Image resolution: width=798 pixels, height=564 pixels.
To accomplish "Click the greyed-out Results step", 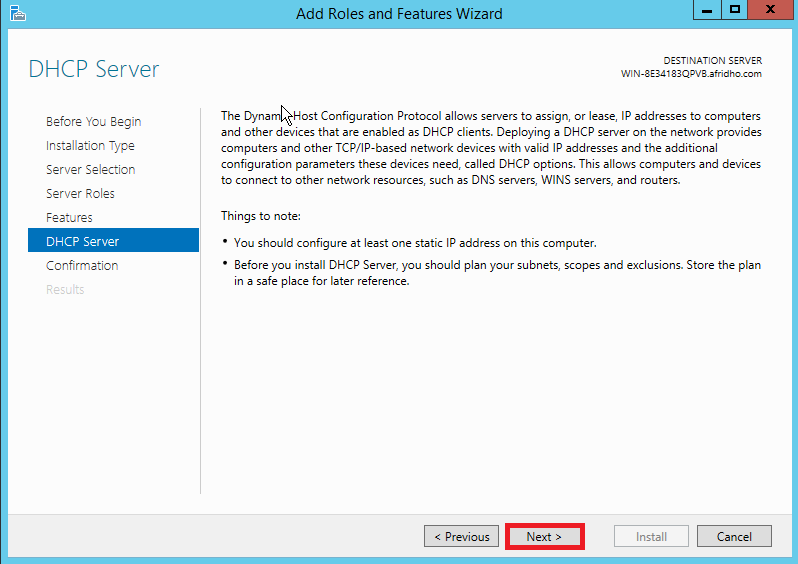I will point(65,289).
